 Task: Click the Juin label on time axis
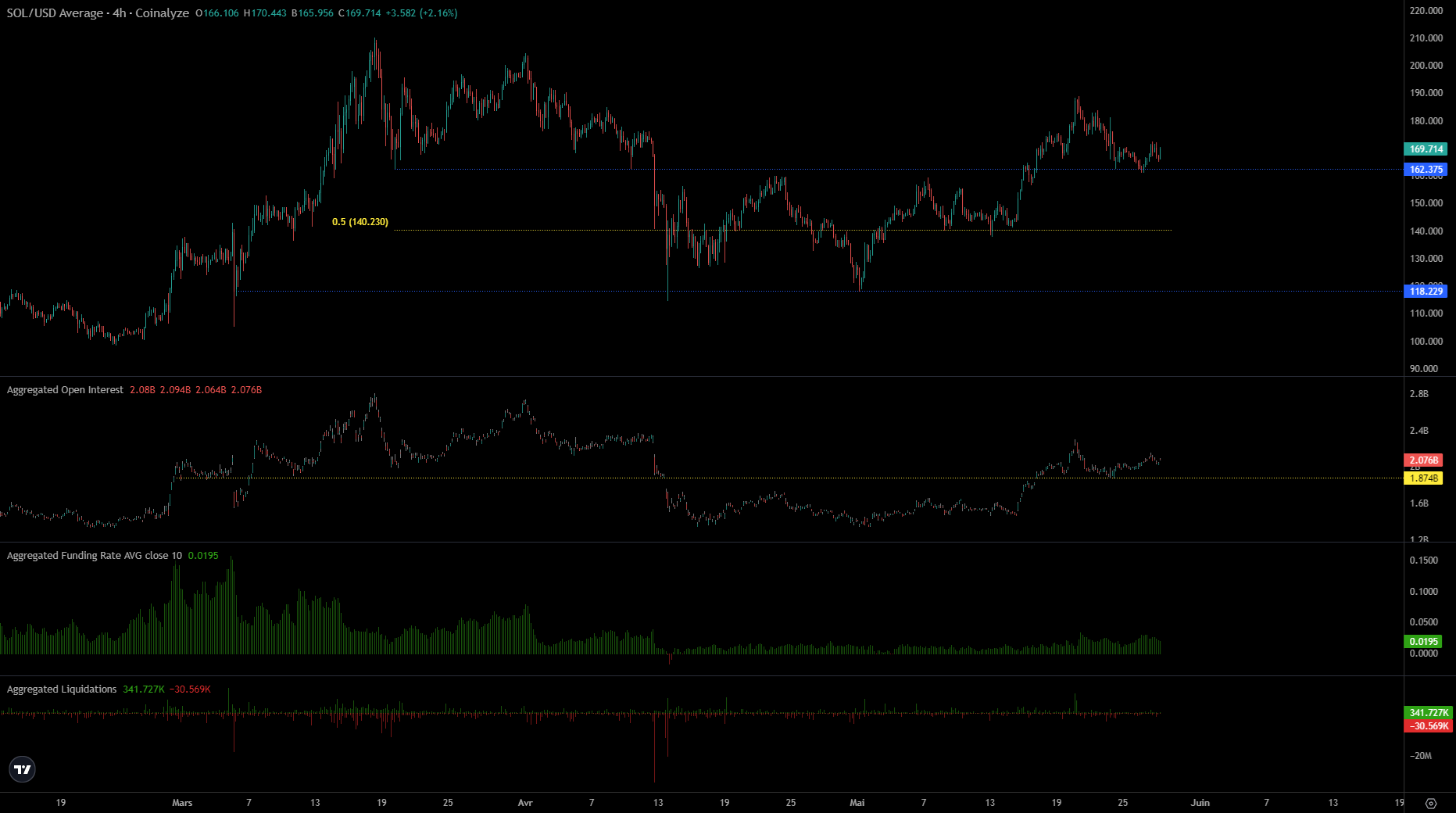[x=1200, y=803]
